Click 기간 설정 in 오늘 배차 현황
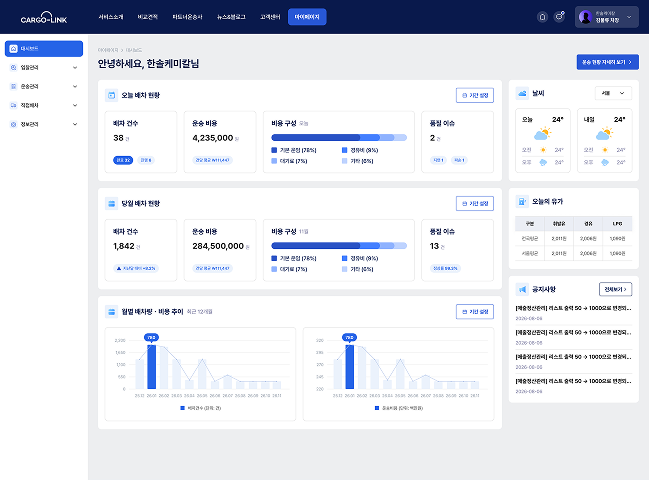 click(475, 95)
